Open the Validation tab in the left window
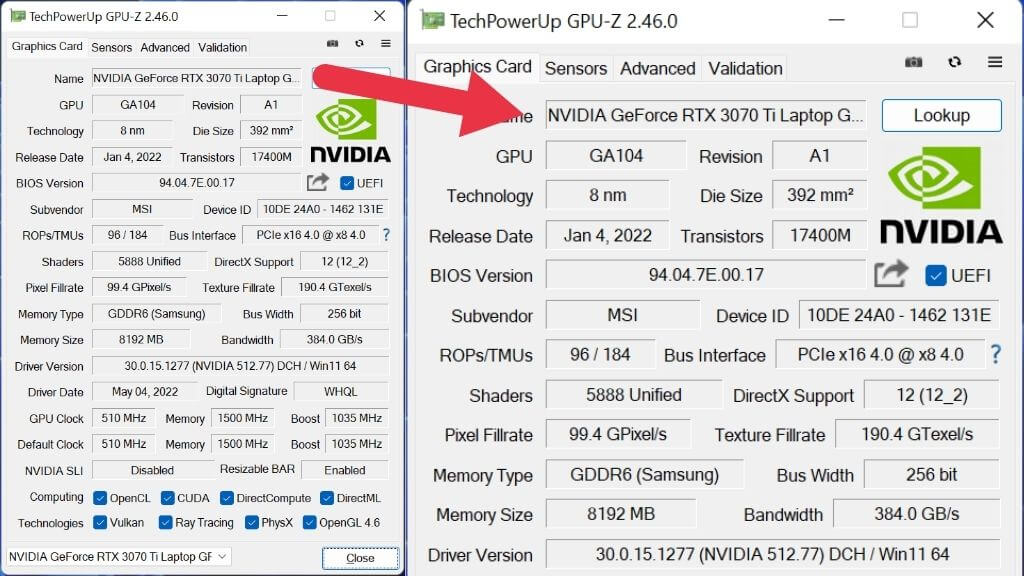Screen dimensions: 1024x576 [x=223, y=47]
